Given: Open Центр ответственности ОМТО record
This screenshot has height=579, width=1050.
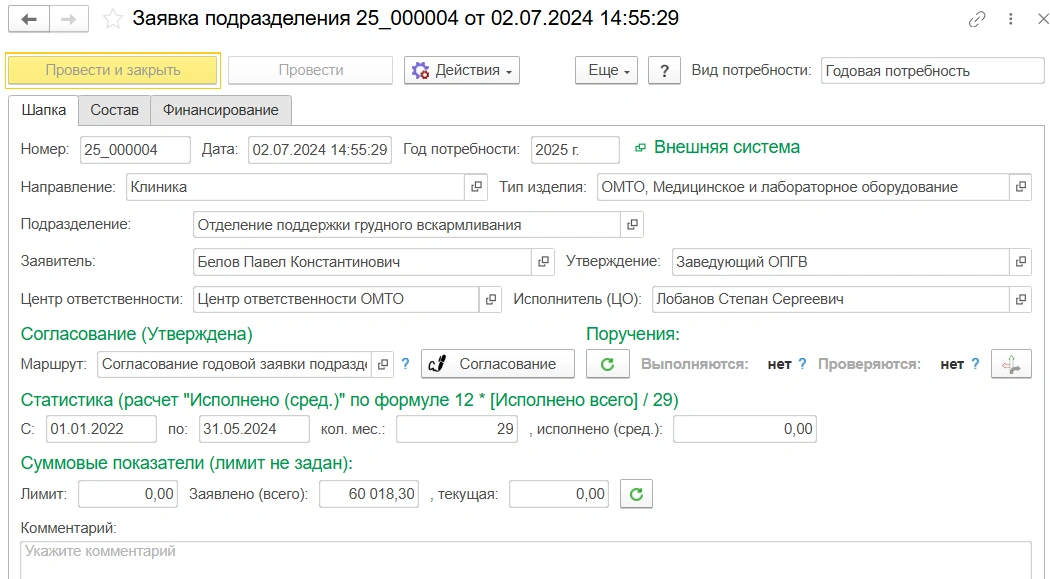Looking at the screenshot, I should [491, 299].
